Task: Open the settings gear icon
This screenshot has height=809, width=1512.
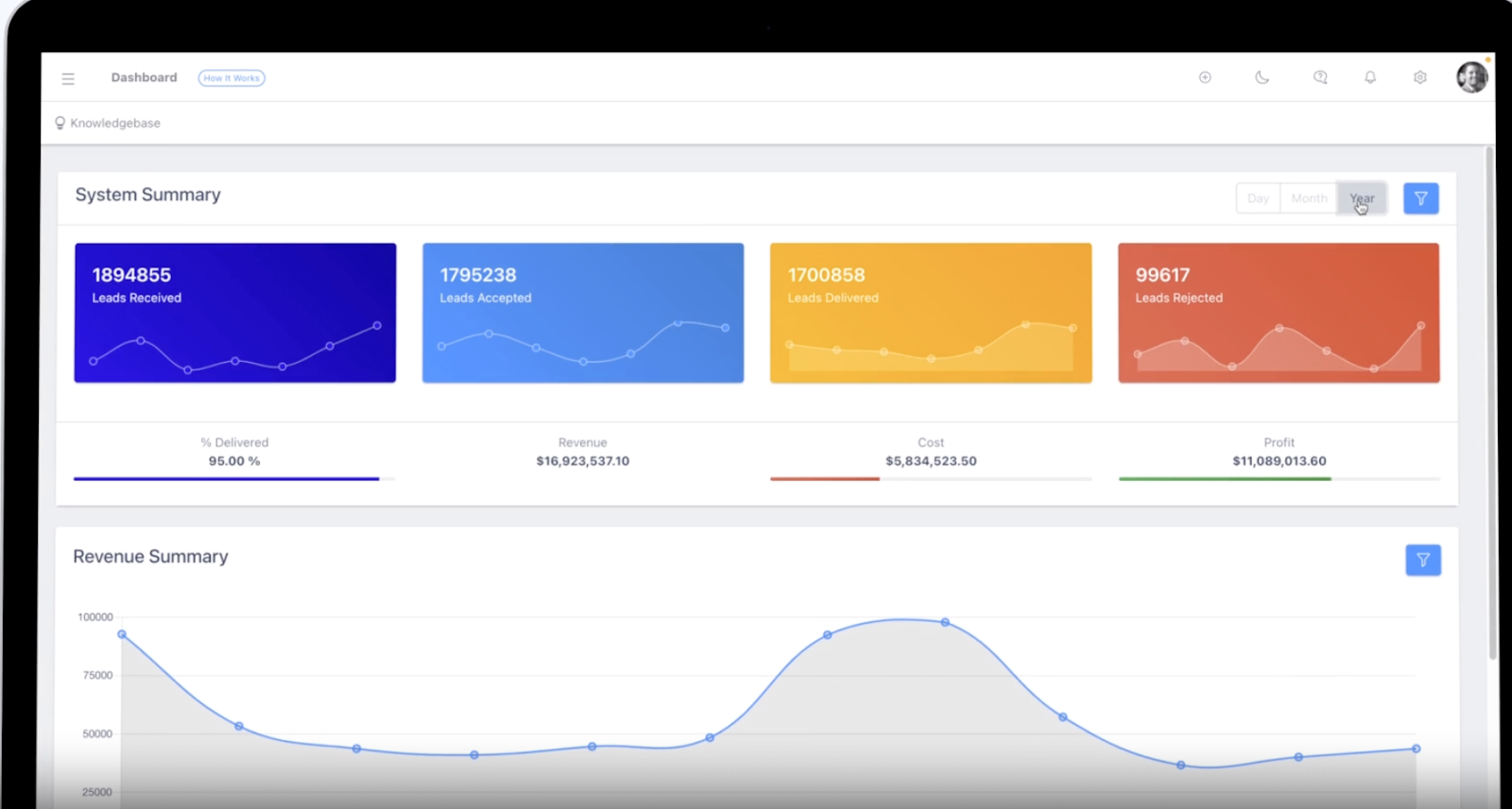Action: click(x=1419, y=77)
